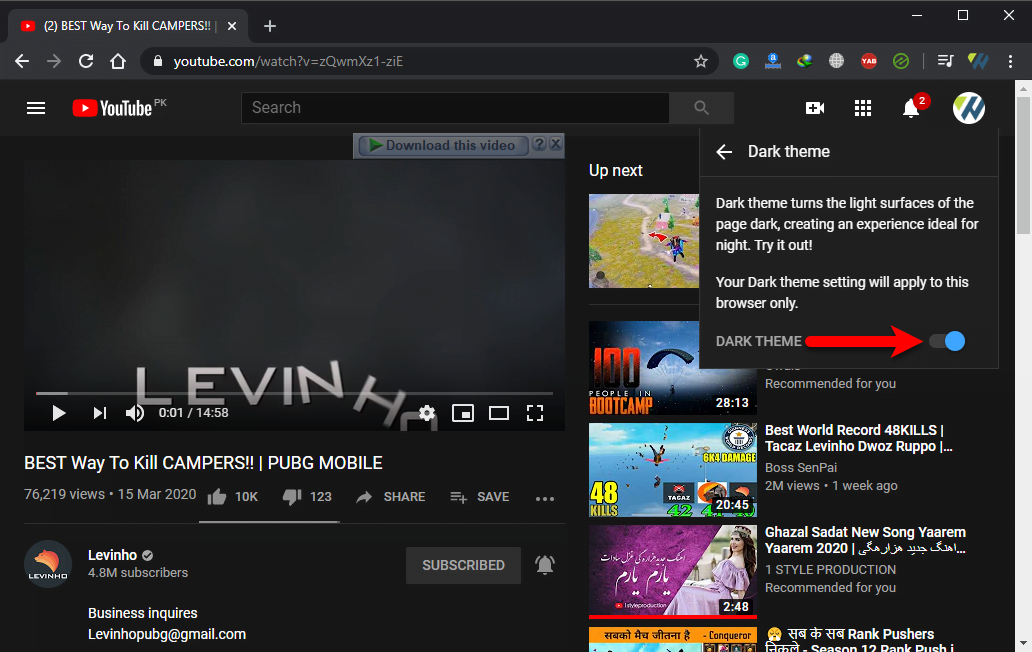Image resolution: width=1032 pixels, height=652 pixels.
Task: Click the SHARE button
Action: click(391, 497)
